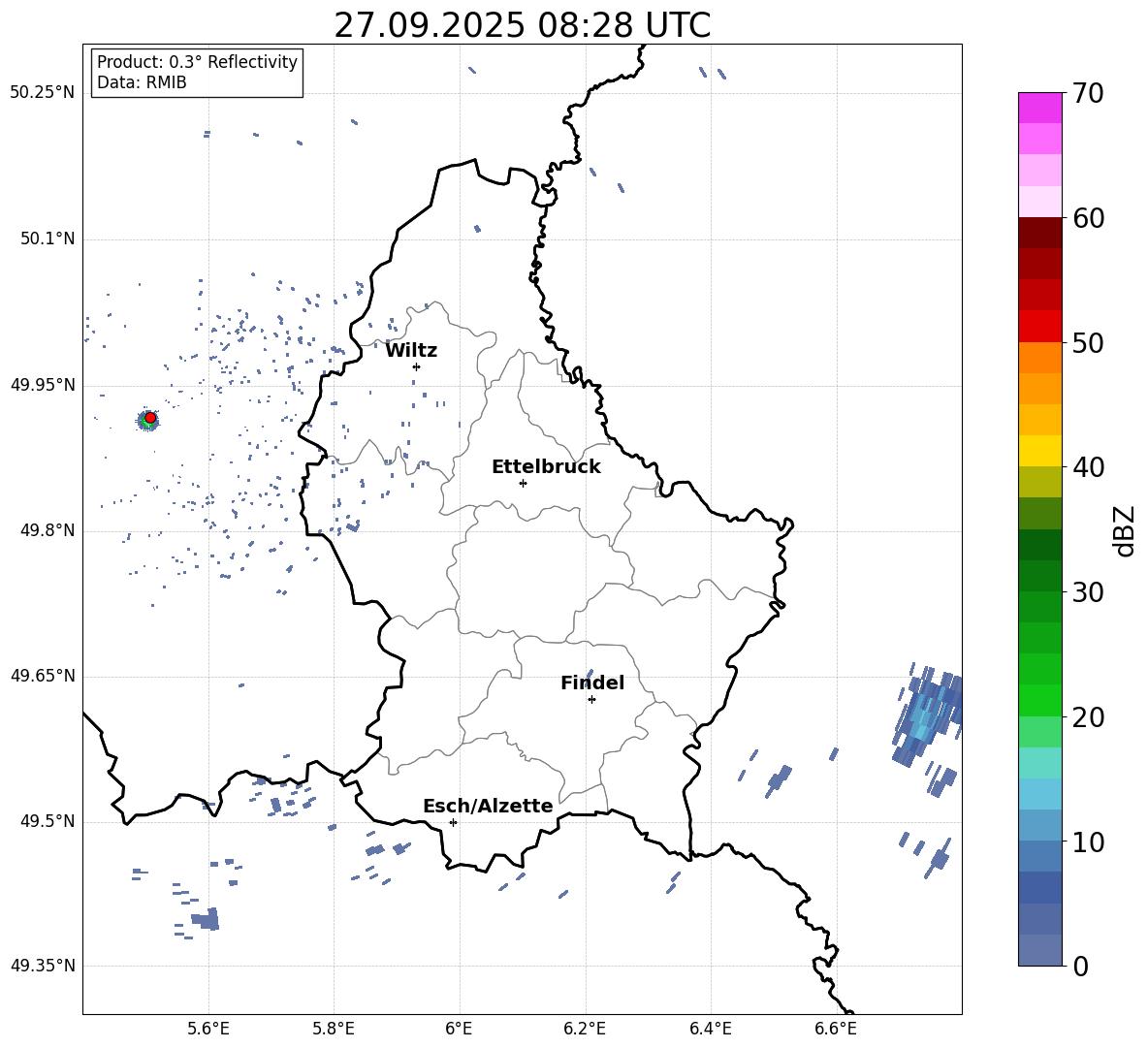Screen dimensions: 1148x1048
Task: Click the 6.4°E longitude label
Action: (710, 1029)
